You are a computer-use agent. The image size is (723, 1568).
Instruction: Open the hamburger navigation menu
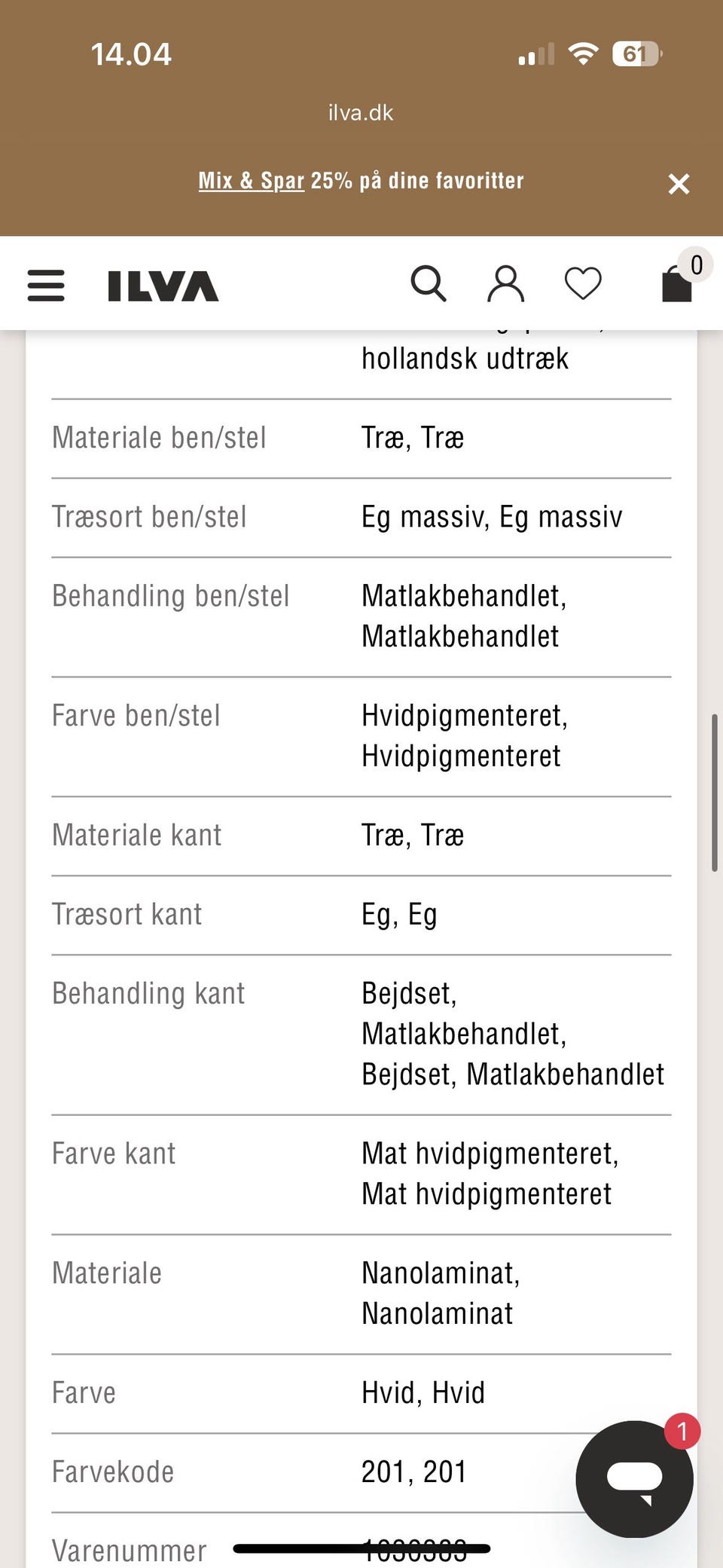[45, 285]
